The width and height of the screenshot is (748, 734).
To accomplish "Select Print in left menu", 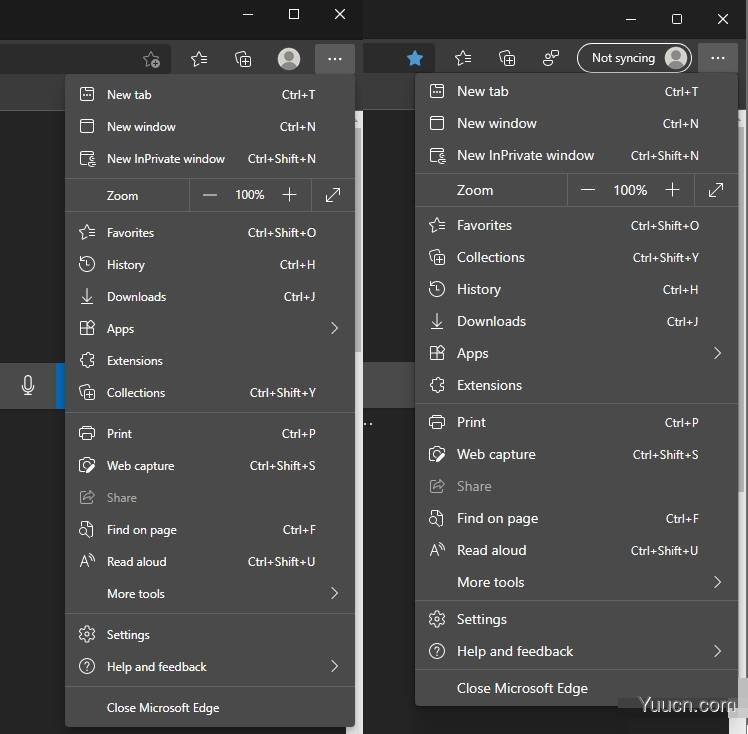I will coord(210,433).
